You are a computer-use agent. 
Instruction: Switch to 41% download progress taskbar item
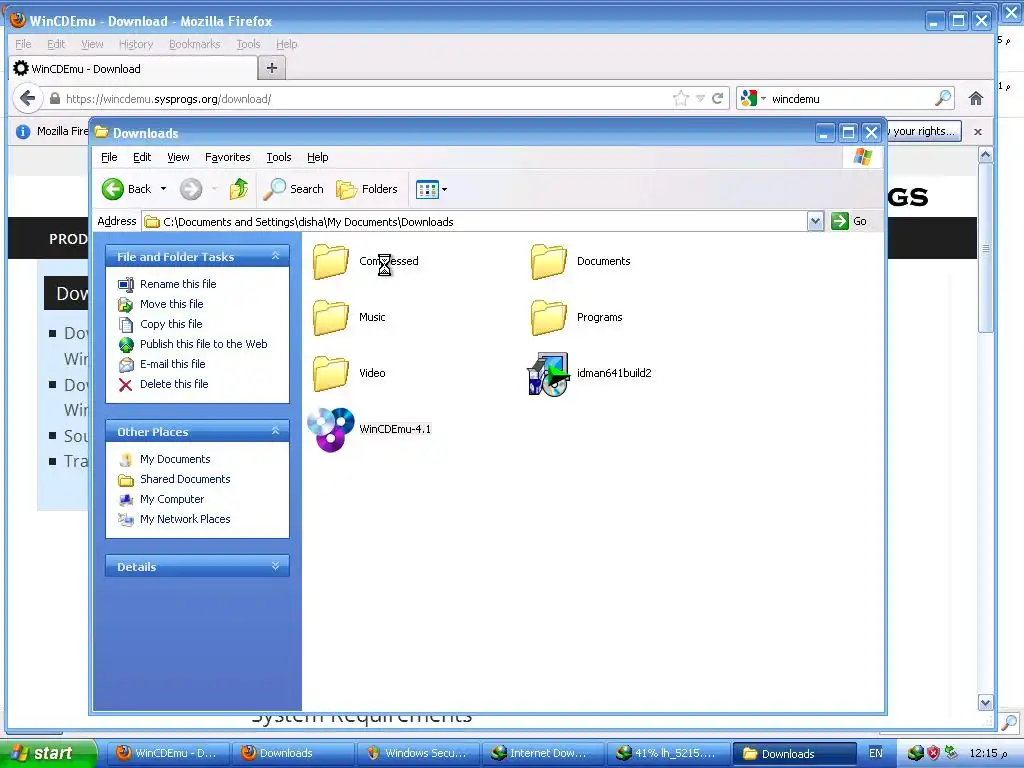click(x=668, y=753)
